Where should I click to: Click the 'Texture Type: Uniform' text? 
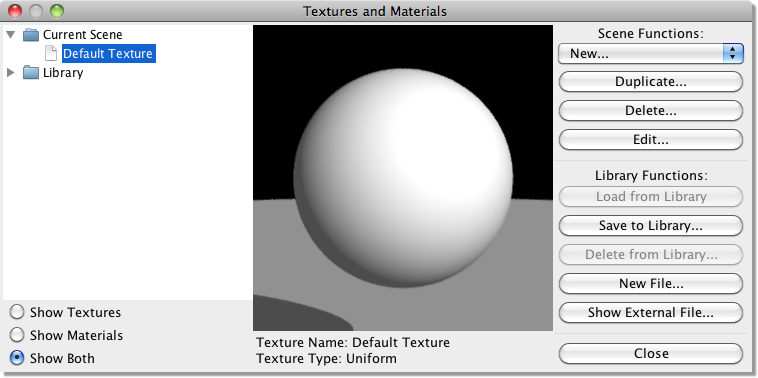tap(326, 359)
